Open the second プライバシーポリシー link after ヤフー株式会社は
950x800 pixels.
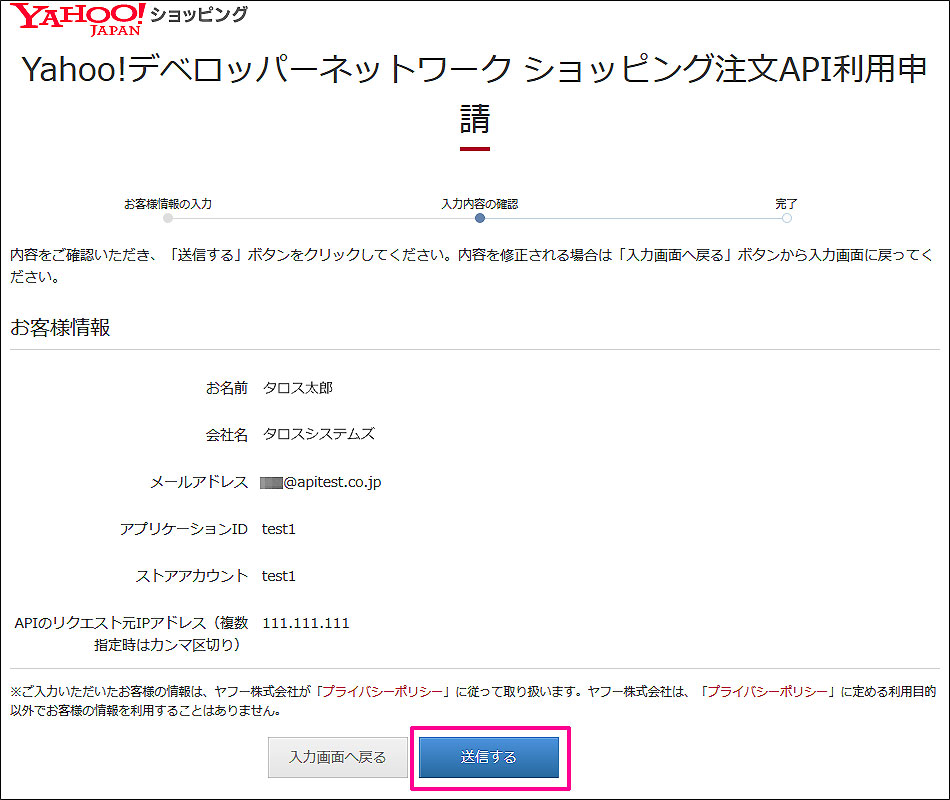(x=767, y=692)
